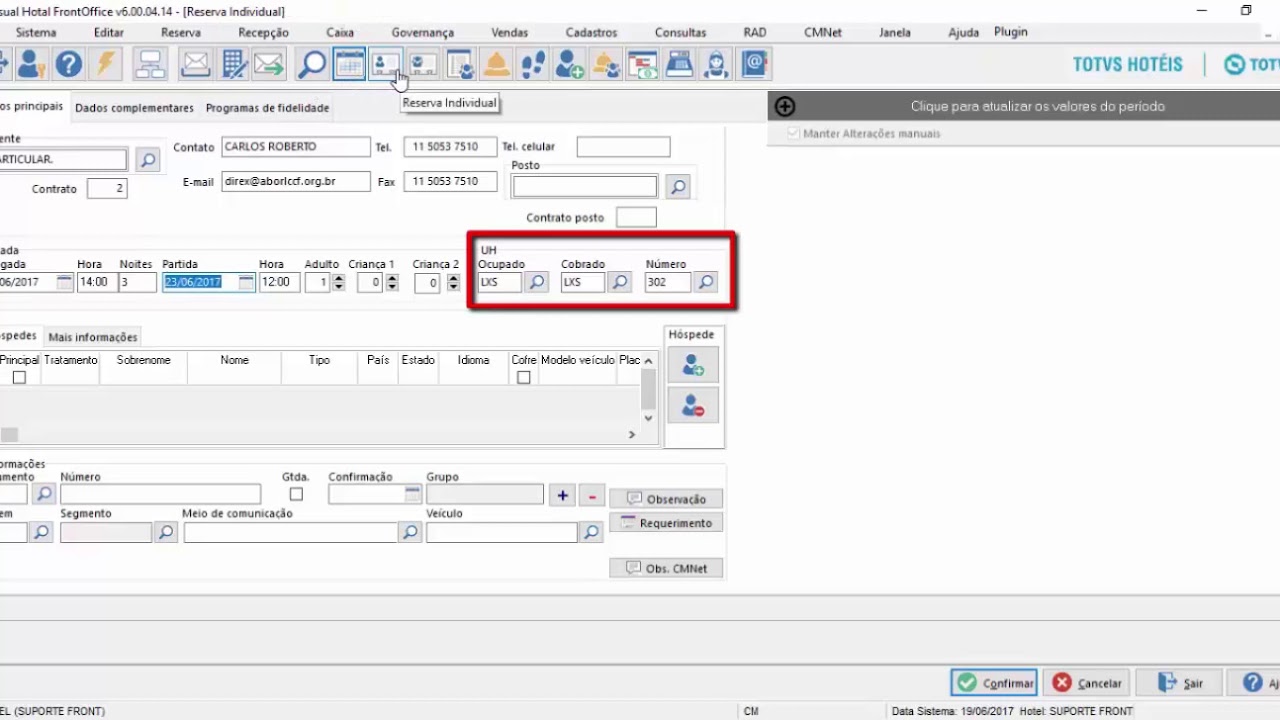Open the arrival date calendar dropdown
Screen dimensions: 1280x720
[x=64, y=282]
